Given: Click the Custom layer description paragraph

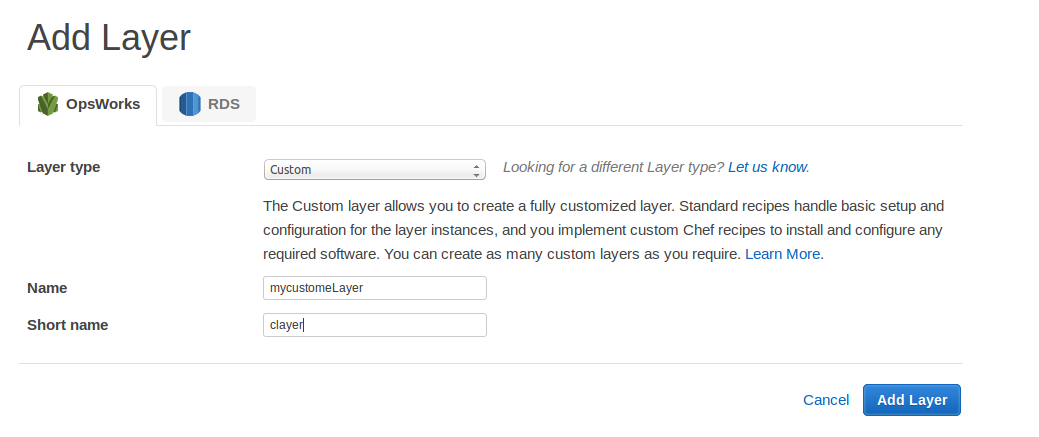Looking at the screenshot, I should pyautogui.click(x=604, y=230).
